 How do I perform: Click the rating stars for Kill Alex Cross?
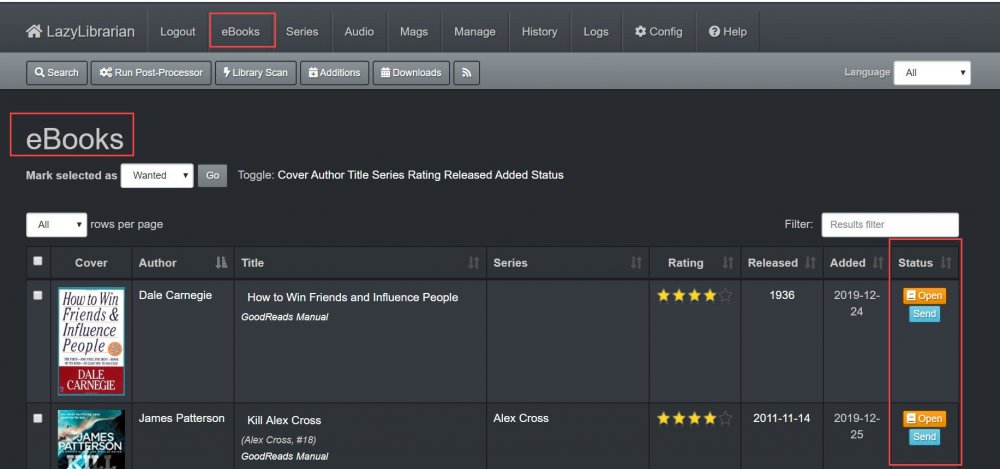click(x=695, y=419)
